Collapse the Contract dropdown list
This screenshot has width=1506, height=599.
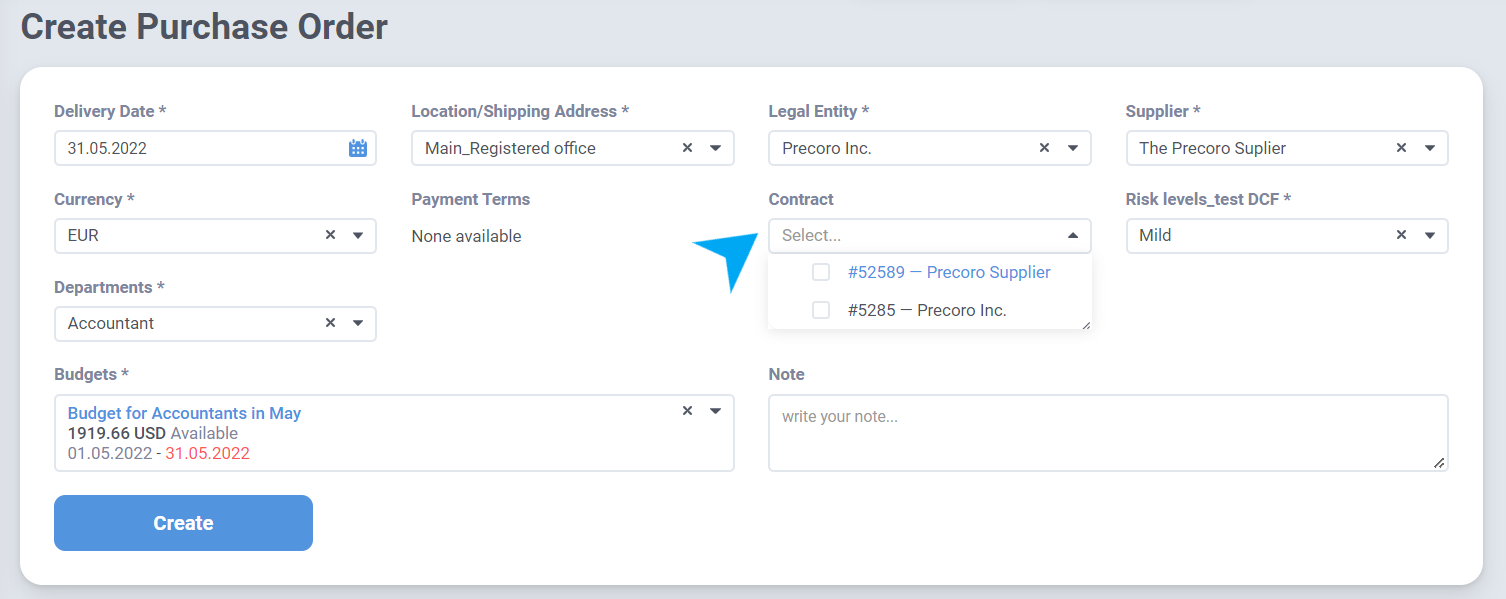1073,236
